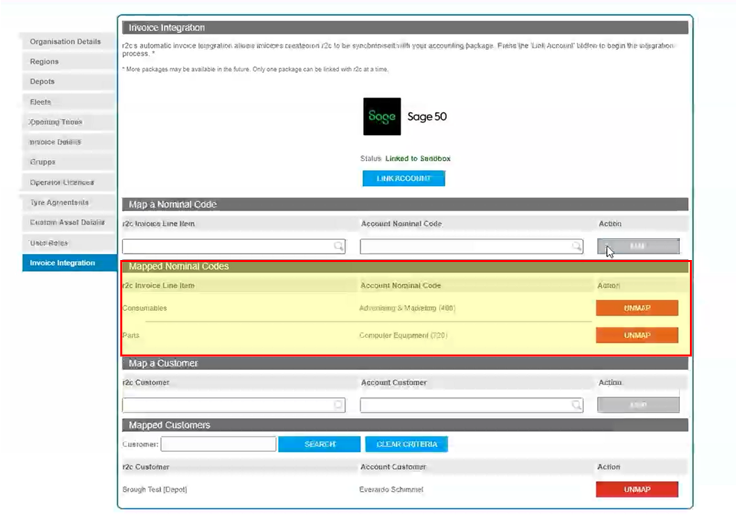The height and width of the screenshot is (524, 736).
Task: Select Tyre Agreements sidebar item
Action: point(69,202)
